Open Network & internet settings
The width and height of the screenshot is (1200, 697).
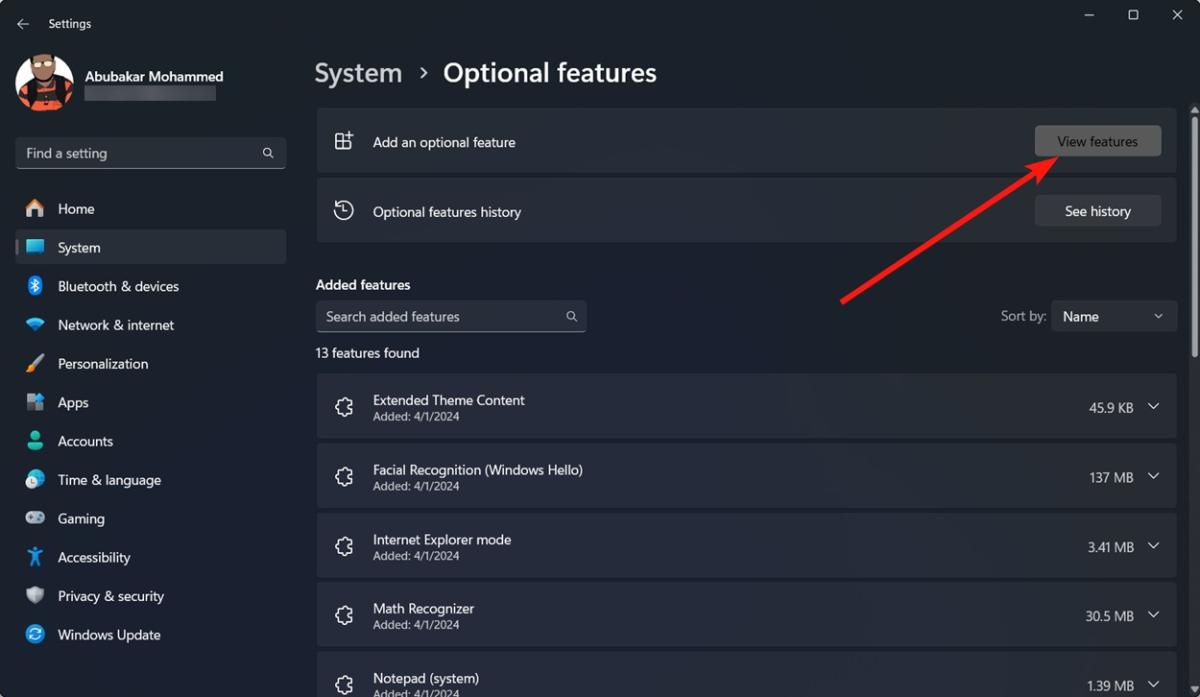[115, 325]
